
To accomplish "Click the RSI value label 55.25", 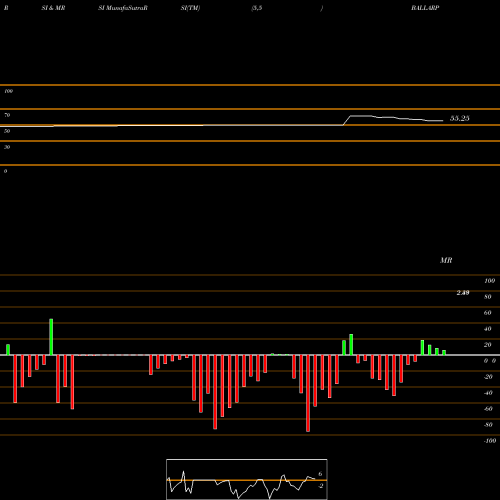I will [x=460, y=118].
